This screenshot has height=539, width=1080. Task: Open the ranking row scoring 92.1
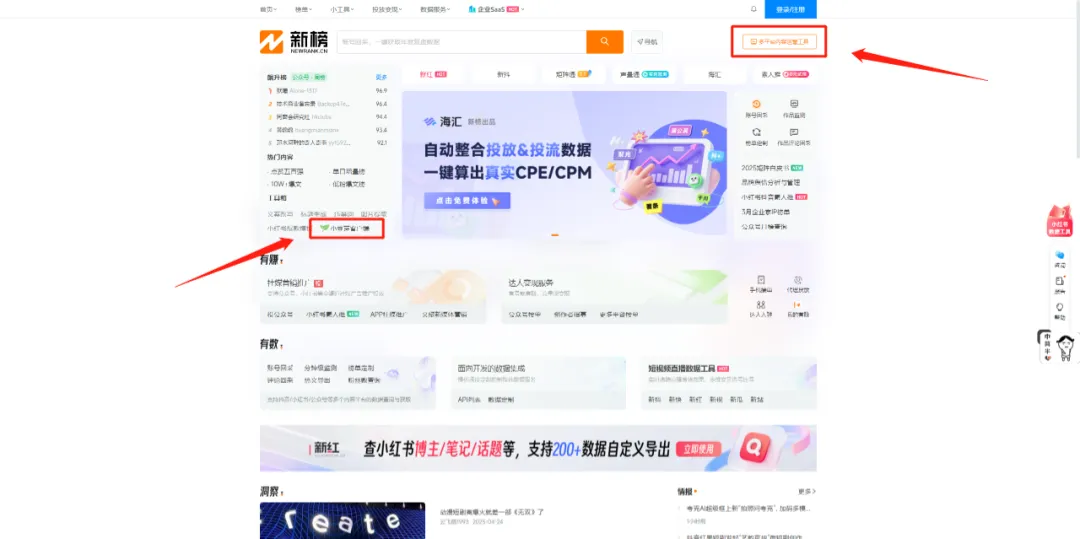pyautogui.click(x=327, y=142)
